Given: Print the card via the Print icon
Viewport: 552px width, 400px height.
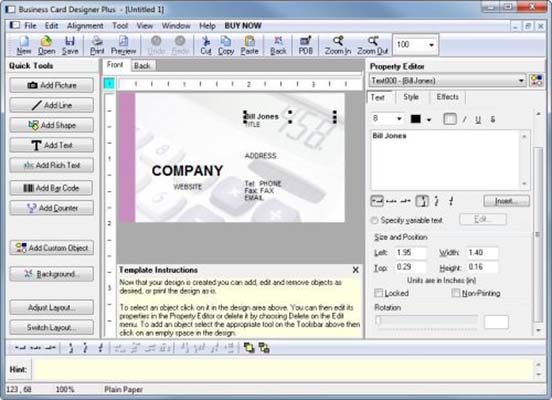Looking at the screenshot, I should [x=97, y=45].
